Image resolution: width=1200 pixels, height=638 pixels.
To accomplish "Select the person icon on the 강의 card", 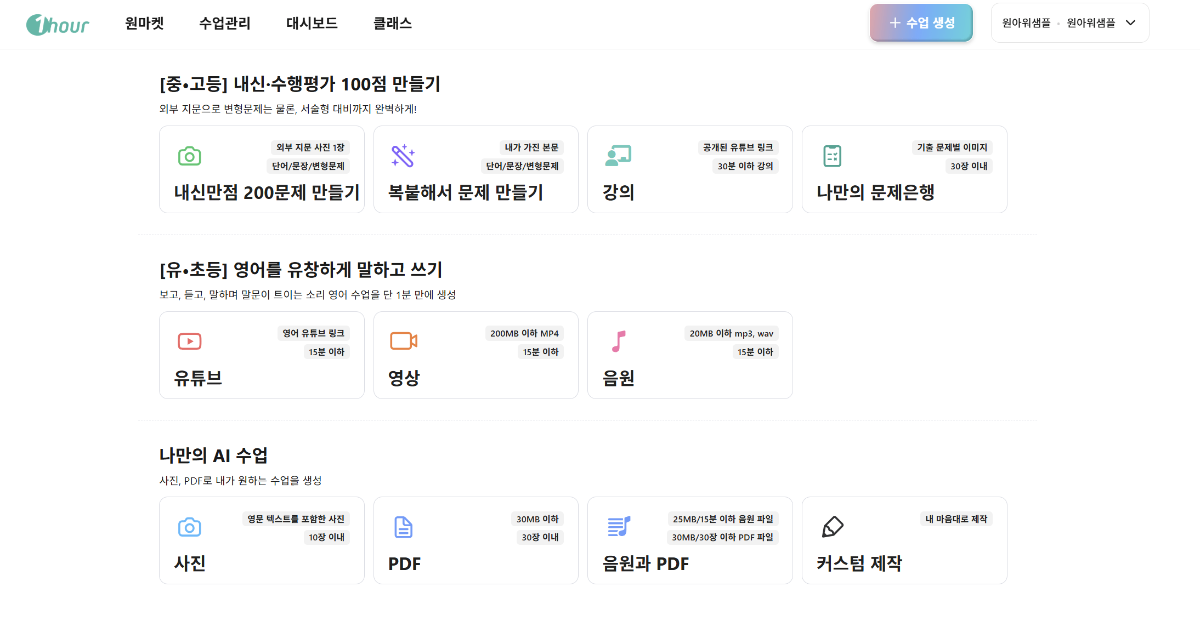I will tap(617, 156).
